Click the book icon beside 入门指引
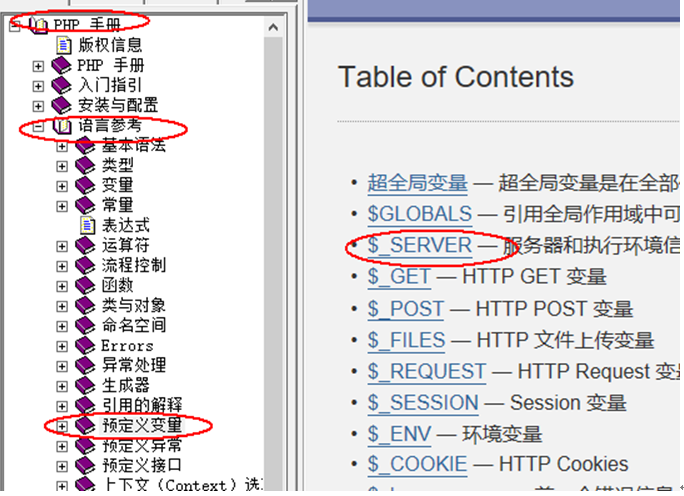 tap(62, 85)
